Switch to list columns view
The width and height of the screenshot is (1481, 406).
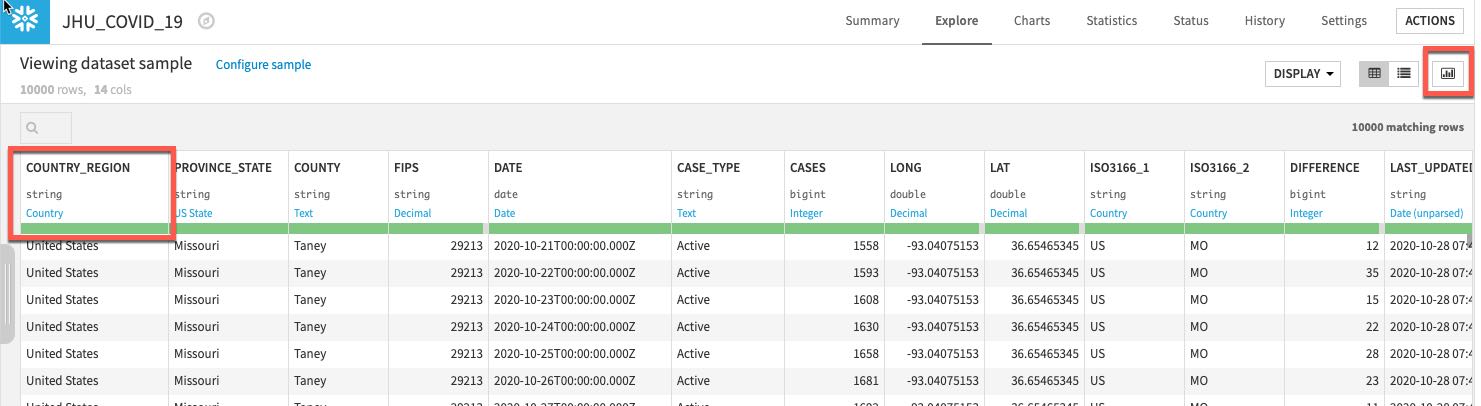[x=1404, y=73]
